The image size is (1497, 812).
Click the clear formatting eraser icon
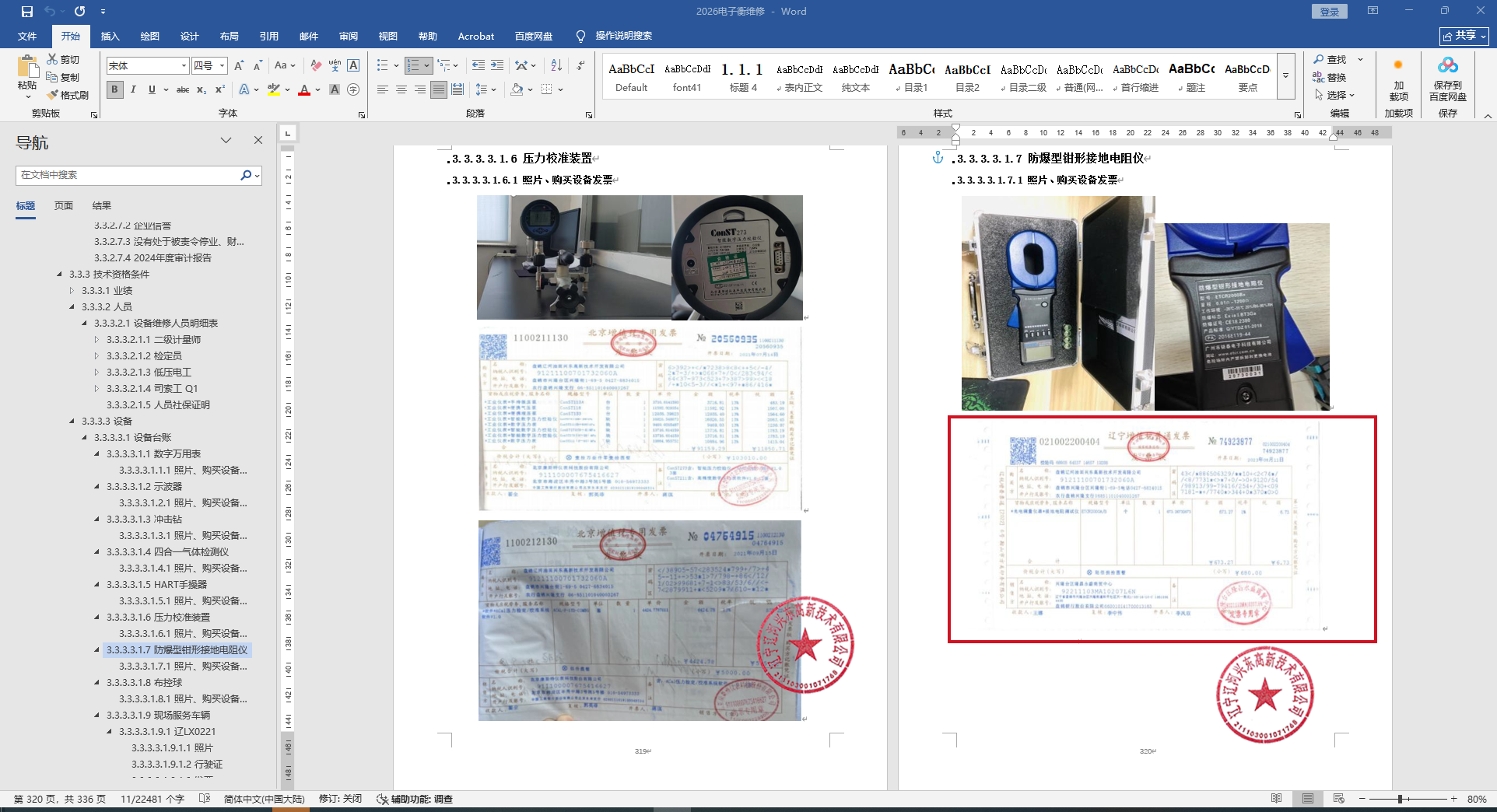(315, 65)
